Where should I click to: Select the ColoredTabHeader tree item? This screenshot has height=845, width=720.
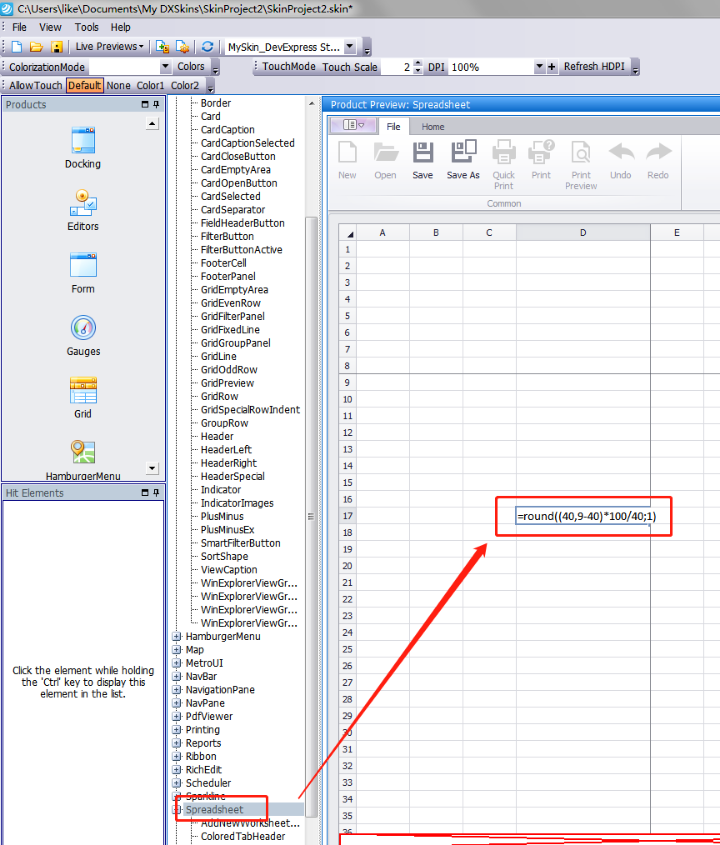[243, 836]
